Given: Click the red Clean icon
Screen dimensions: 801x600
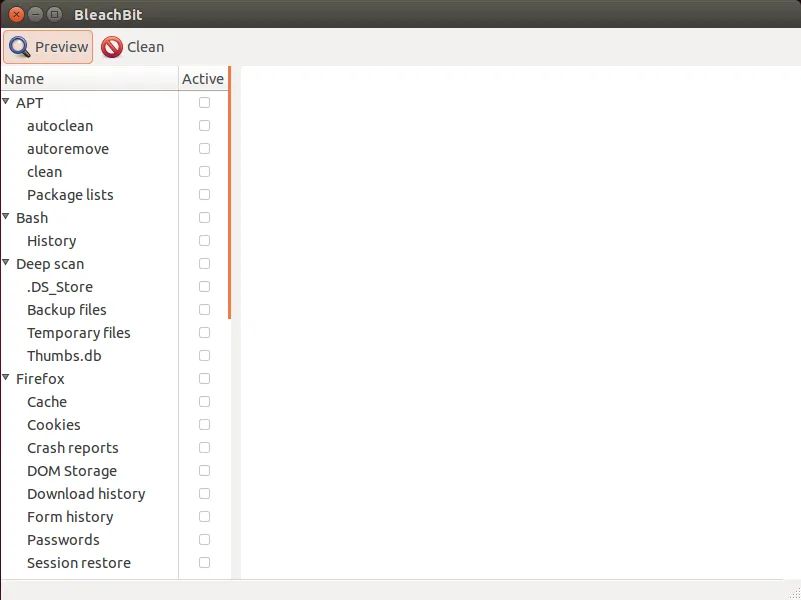Looking at the screenshot, I should 112,47.
